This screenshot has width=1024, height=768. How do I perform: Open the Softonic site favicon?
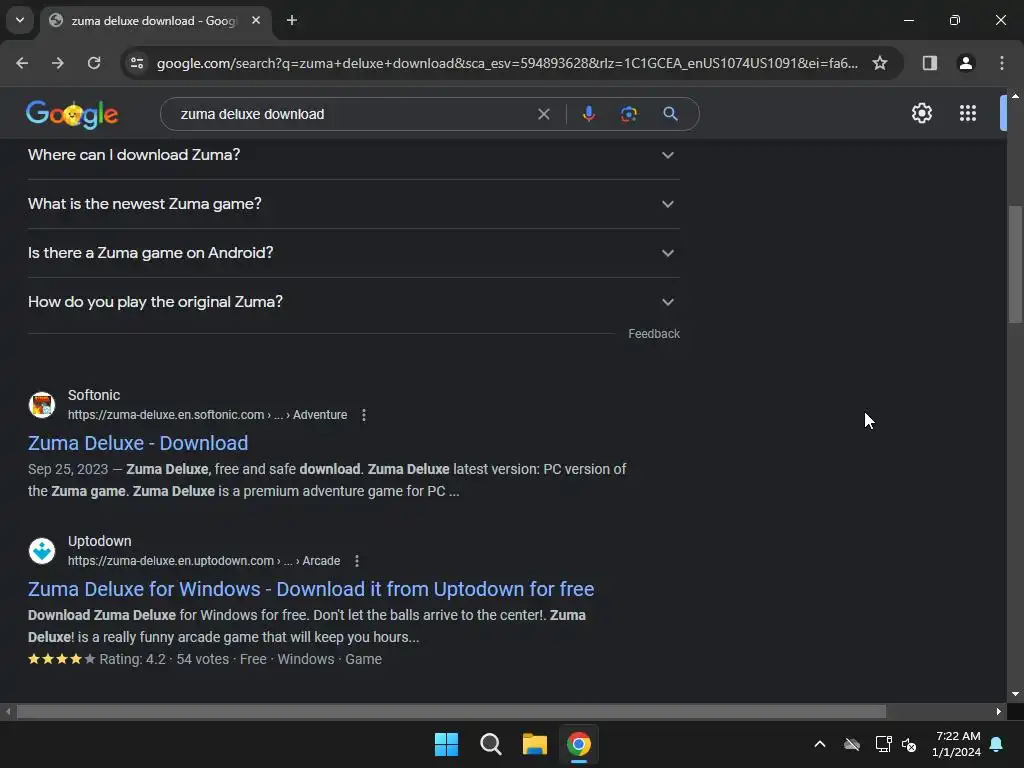tap(42, 405)
